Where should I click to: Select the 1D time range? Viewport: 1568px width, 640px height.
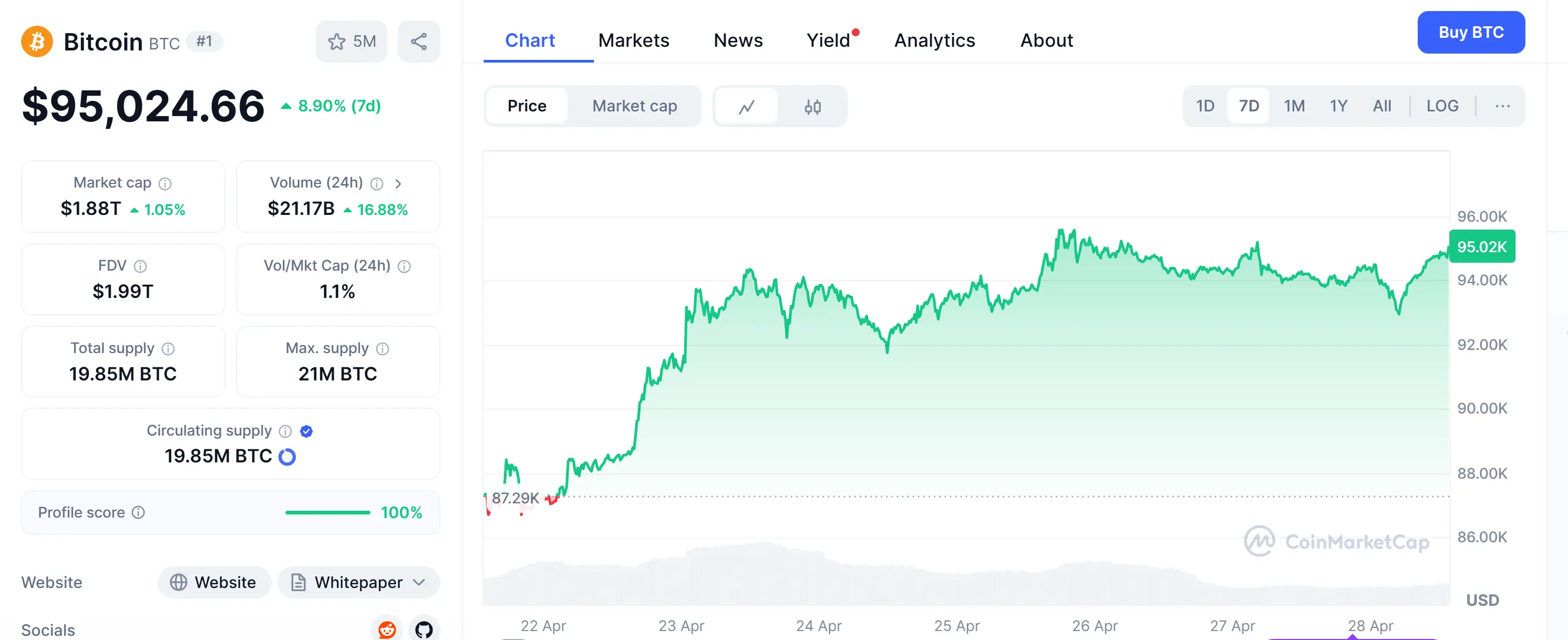tap(1204, 106)
